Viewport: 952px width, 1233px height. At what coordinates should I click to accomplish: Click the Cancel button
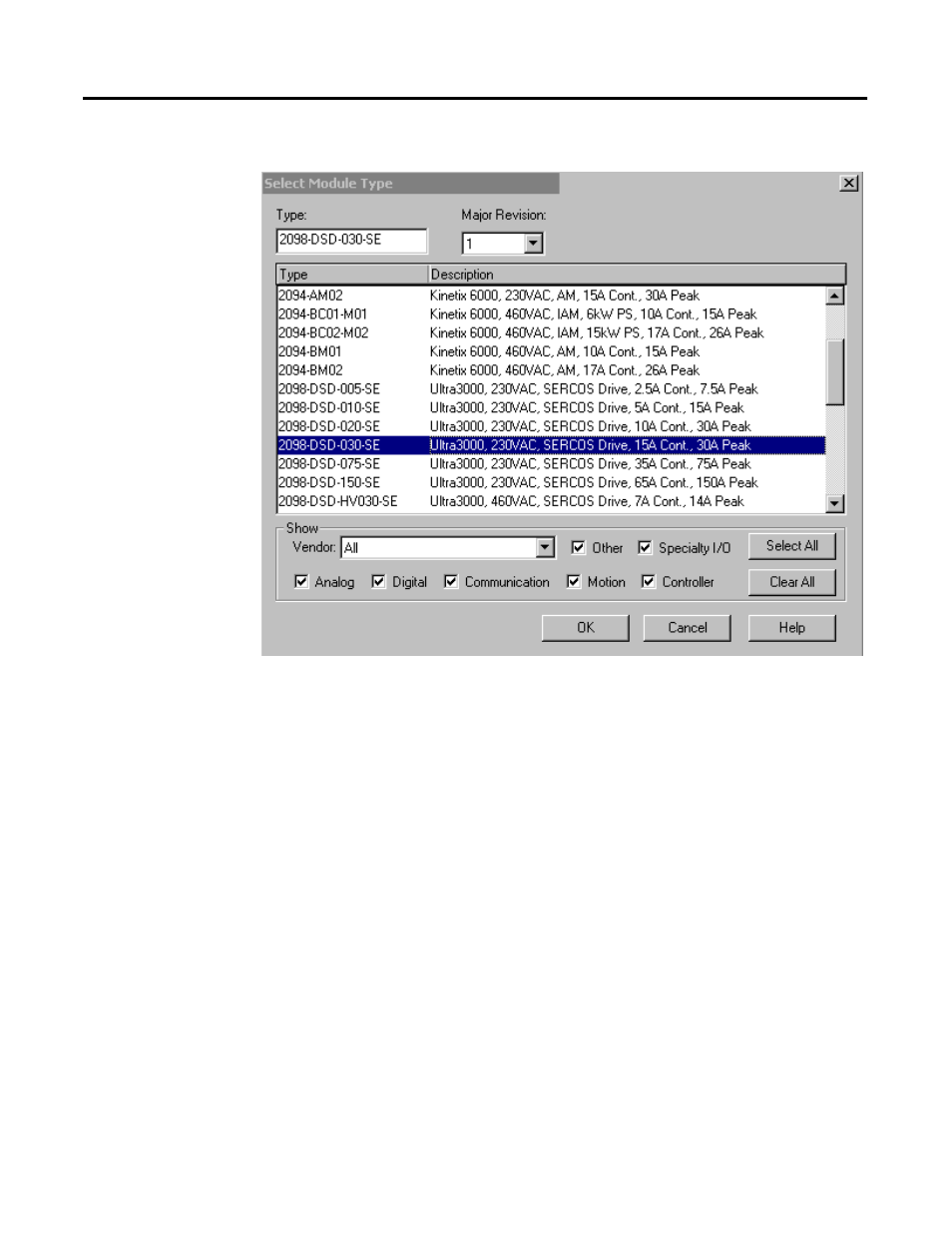tap(687, 628)
